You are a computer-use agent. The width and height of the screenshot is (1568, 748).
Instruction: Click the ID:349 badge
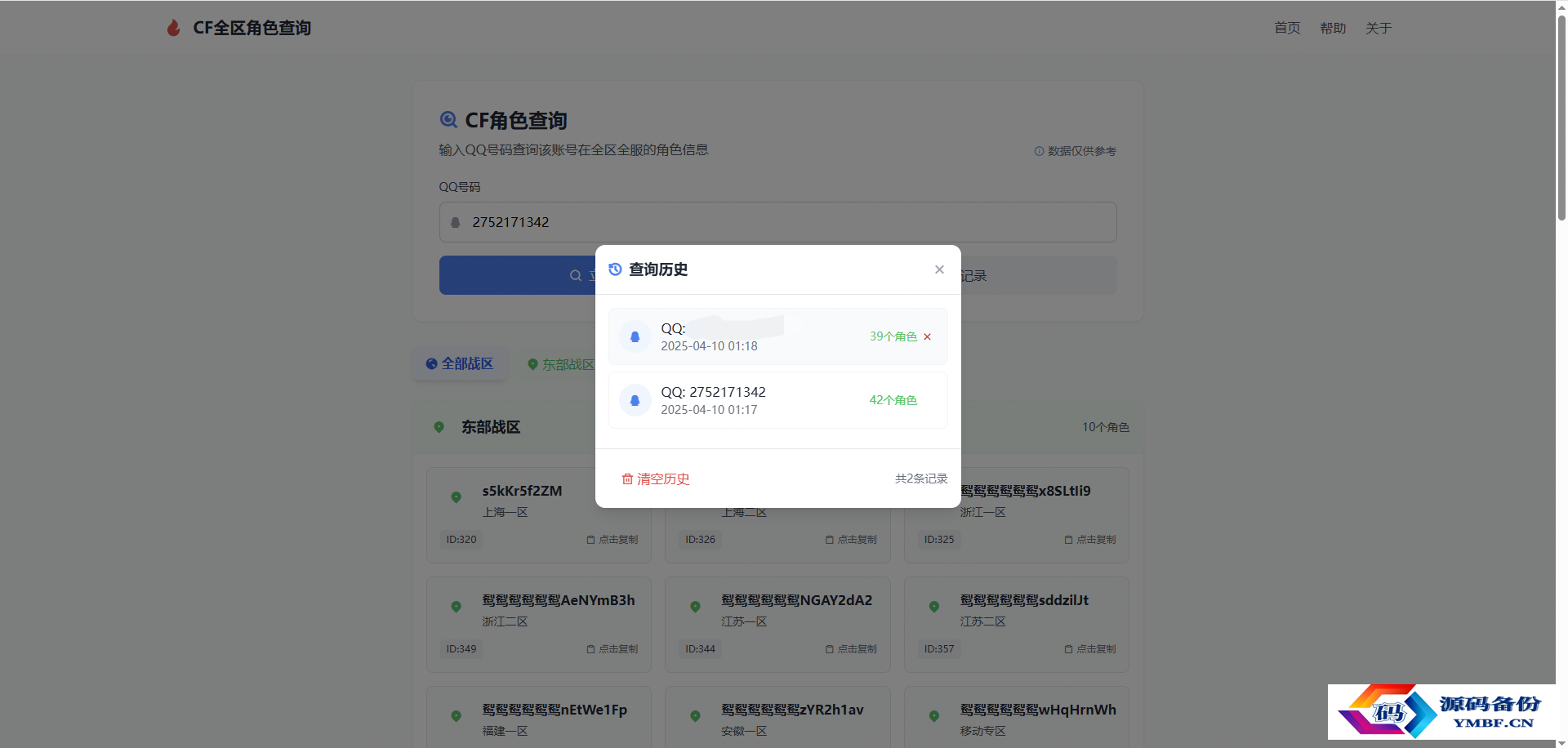pos(461,649)
